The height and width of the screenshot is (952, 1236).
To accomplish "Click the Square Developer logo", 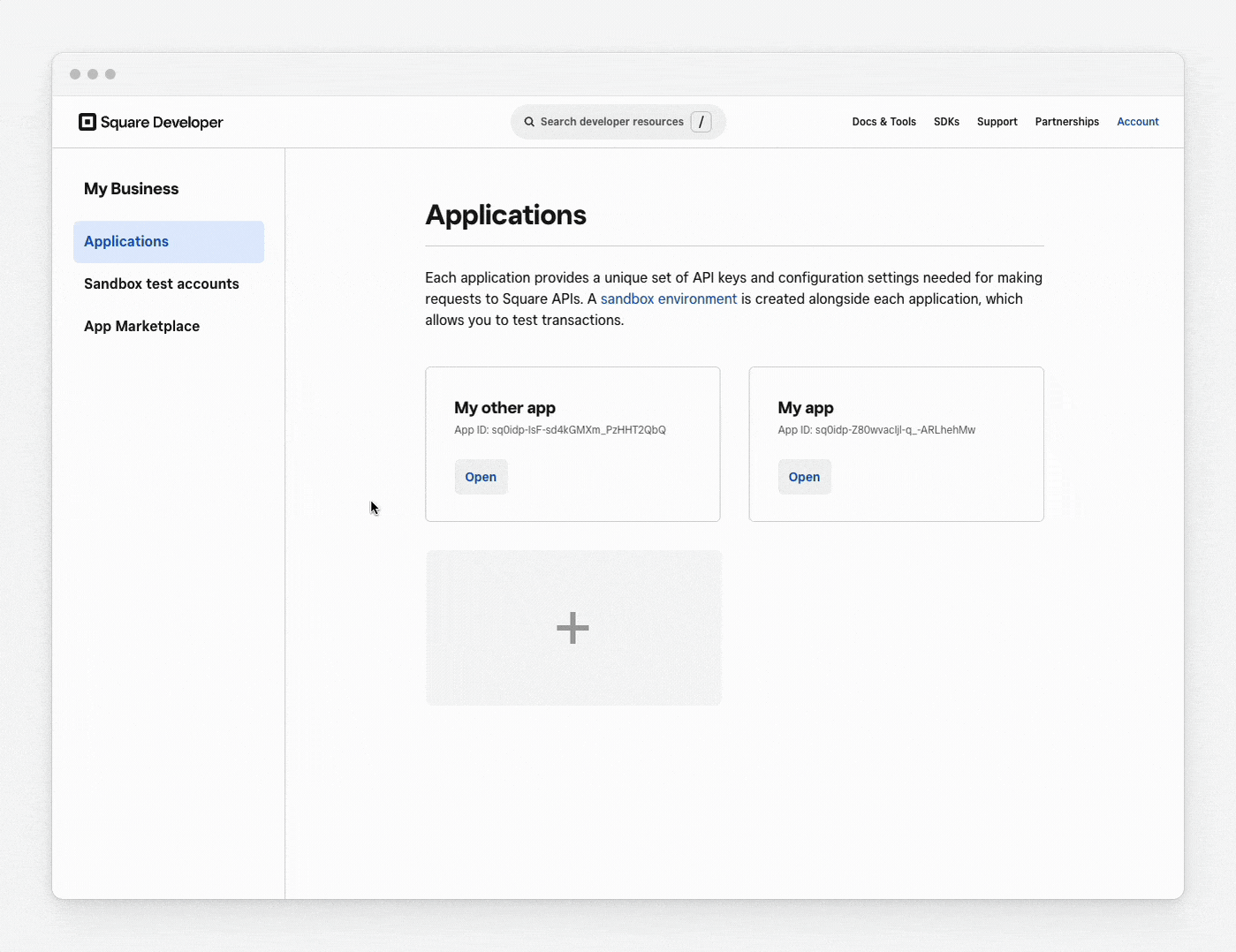I will [151, 122].
